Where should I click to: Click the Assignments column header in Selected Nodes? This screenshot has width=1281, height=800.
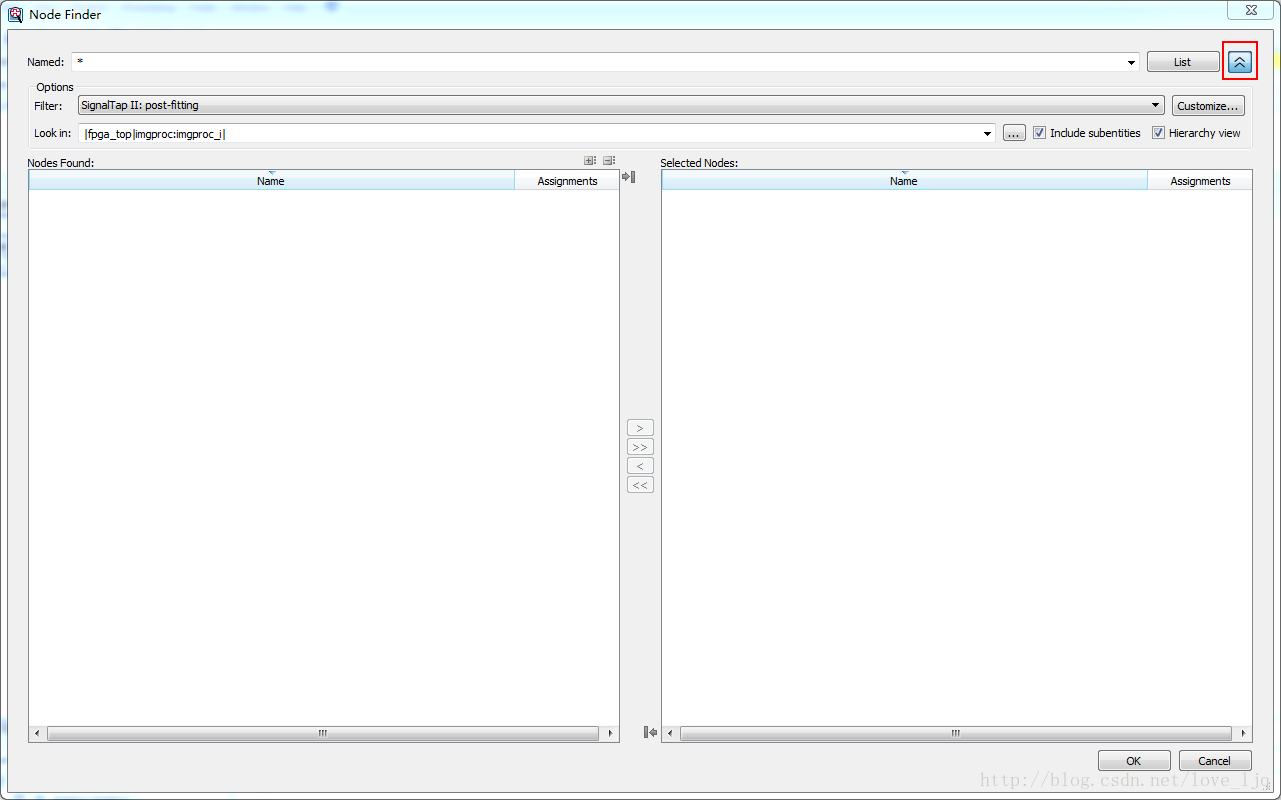pos(1200,181)
